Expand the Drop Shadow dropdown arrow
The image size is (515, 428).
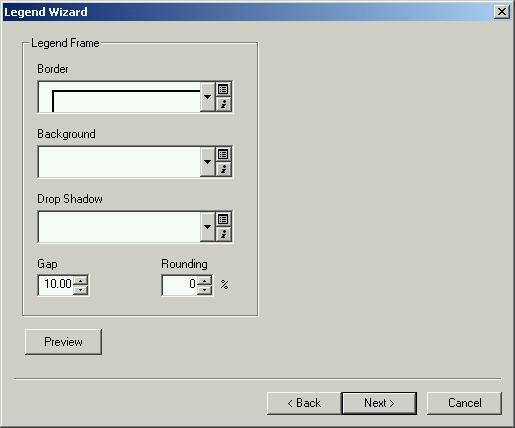pyautogui.click(x=207, y=227)
